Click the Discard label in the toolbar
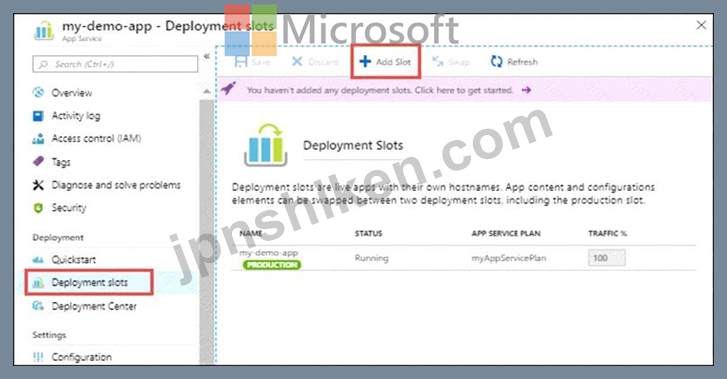This screenshot has height=379, width=727. pos(323,62)
